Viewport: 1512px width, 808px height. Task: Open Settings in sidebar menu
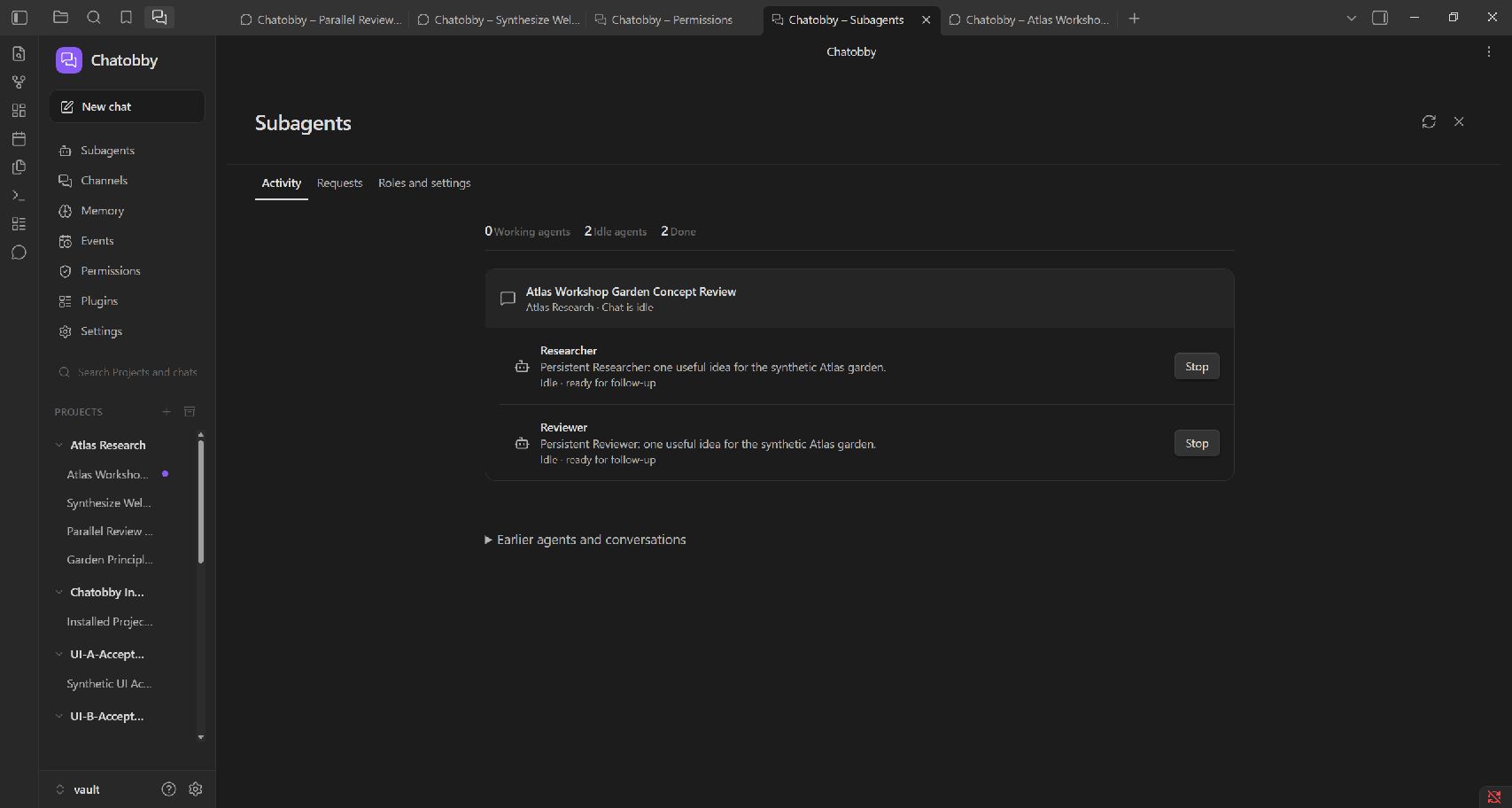tap(127, 331)
